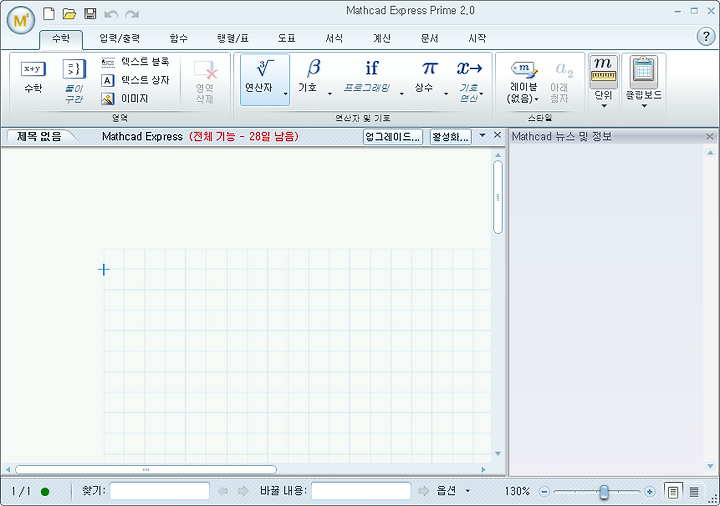
Task: Save the worksheet with the floppy disk icon
Action: tap(90, 14)
